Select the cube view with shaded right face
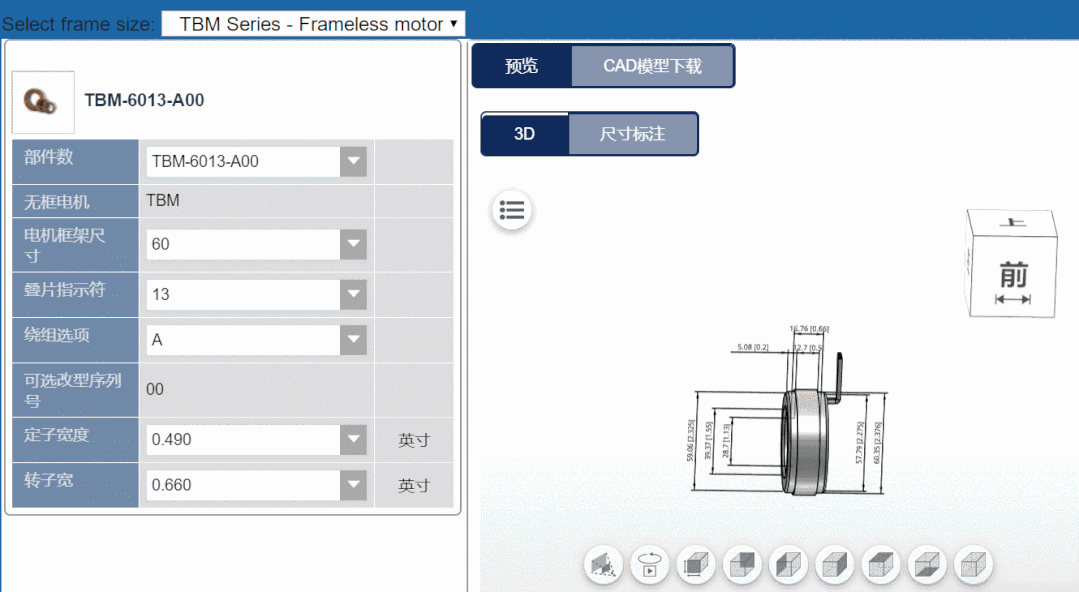This screenshot has height=592, width=1079. 835,565
